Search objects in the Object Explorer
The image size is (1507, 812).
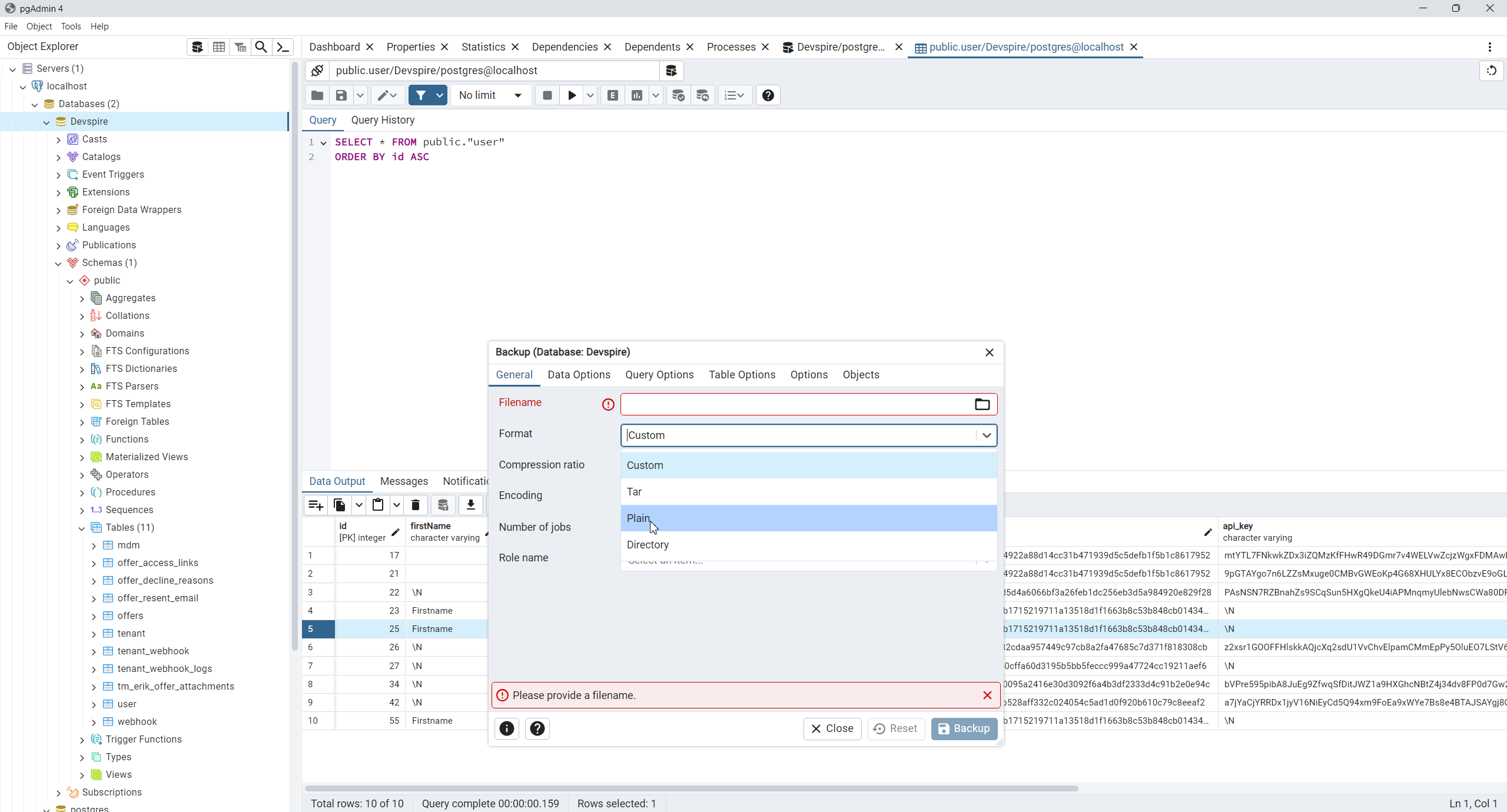point(261,46)
